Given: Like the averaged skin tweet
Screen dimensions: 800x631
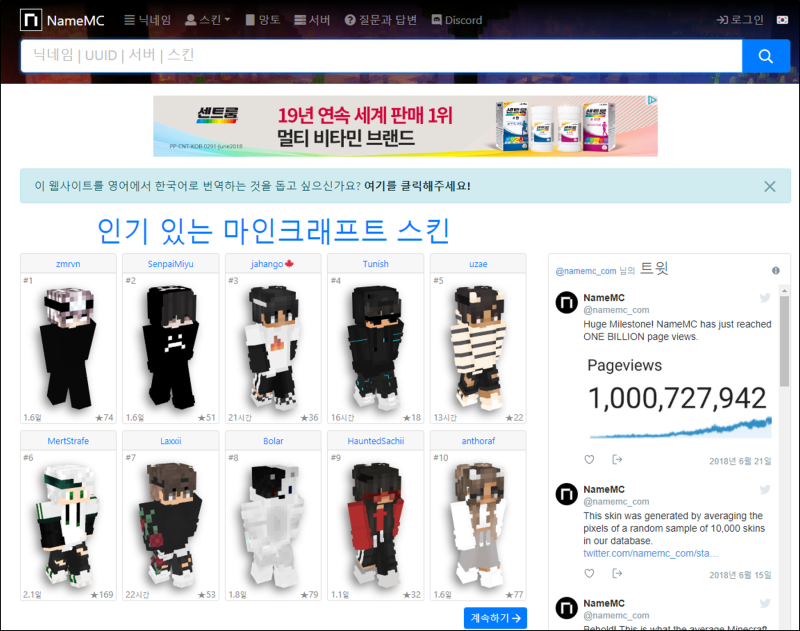Looking at the screenshot, I should pos(589,573).
